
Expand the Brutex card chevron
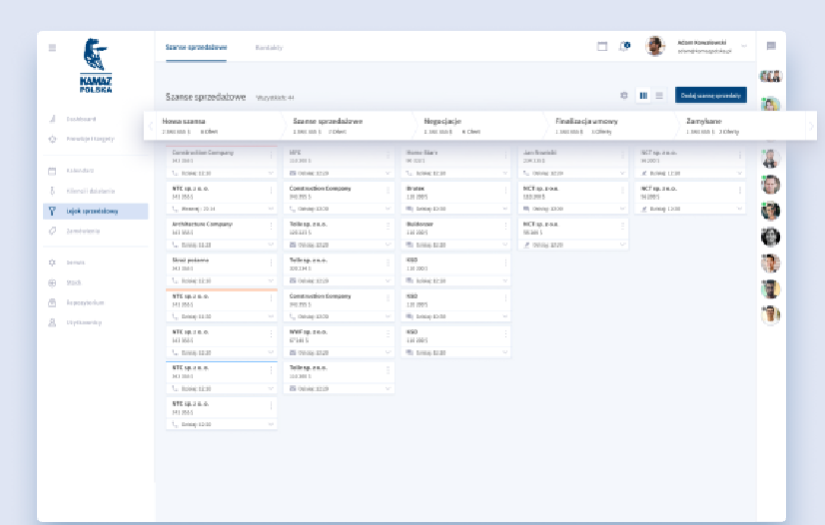(x=505, y=209)
